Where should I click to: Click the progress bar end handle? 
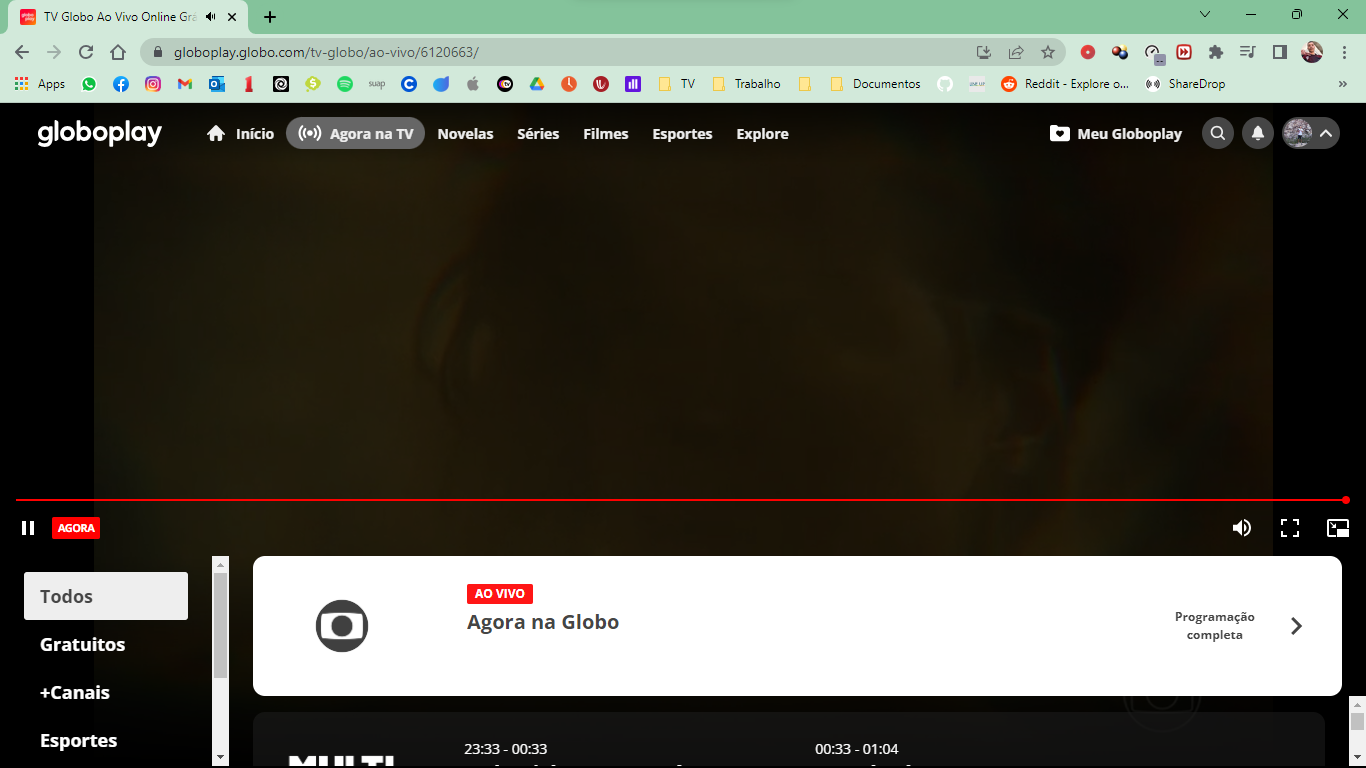click(1346, 500)
